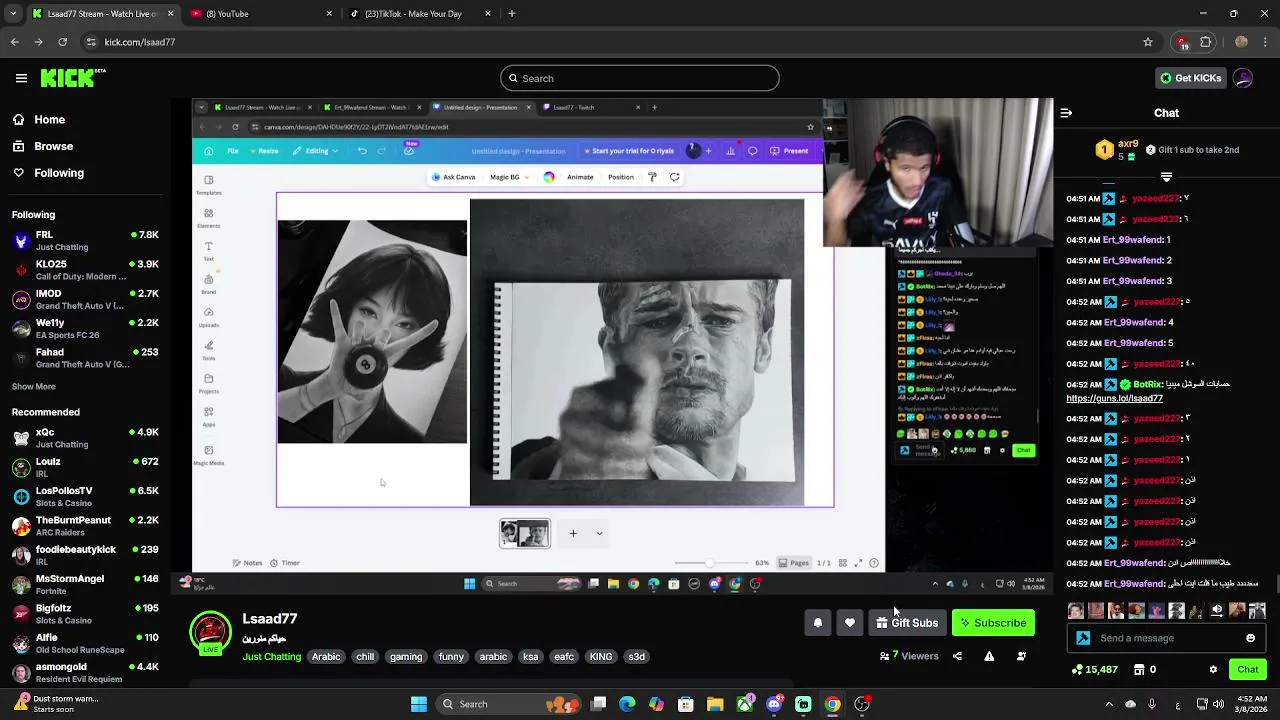Switch to the YouTube browser tab
1280x720 pixels.
tap(262, 14)
